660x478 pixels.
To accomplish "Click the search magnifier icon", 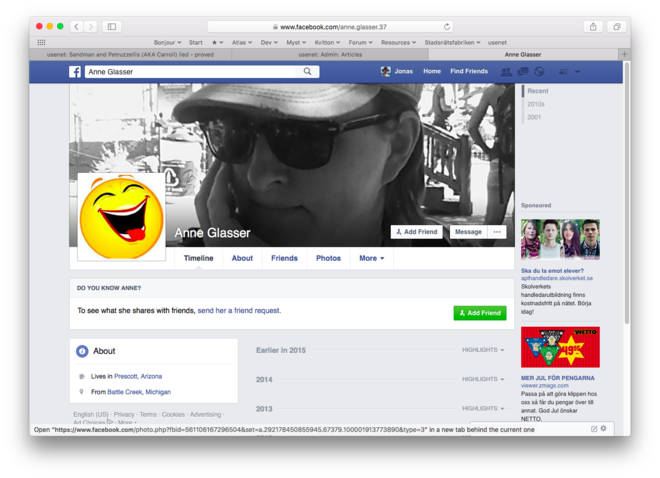I will pyautogui.click(x=308, y=72).
